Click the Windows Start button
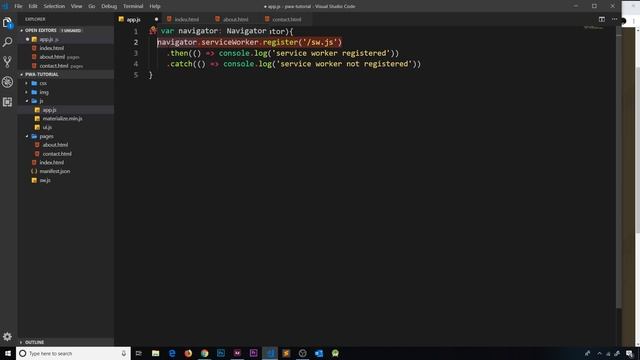 point(8,353)
